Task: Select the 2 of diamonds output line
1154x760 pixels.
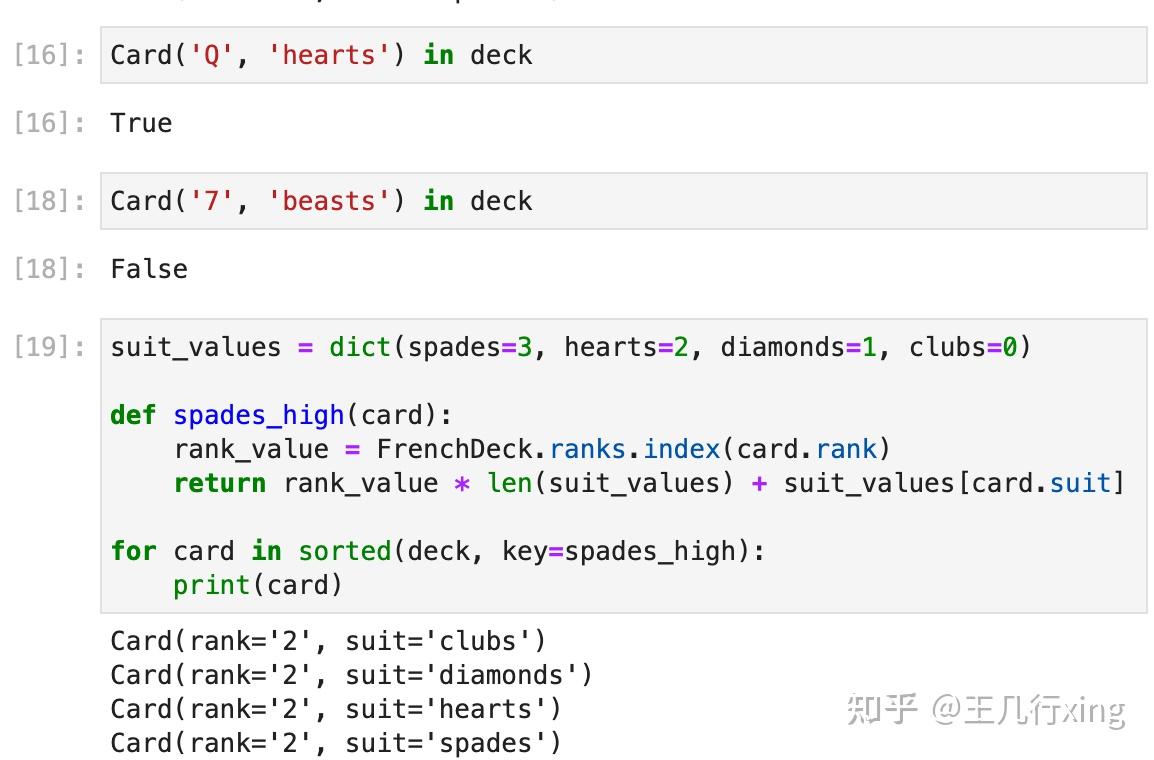Action: tap(351, 675)
